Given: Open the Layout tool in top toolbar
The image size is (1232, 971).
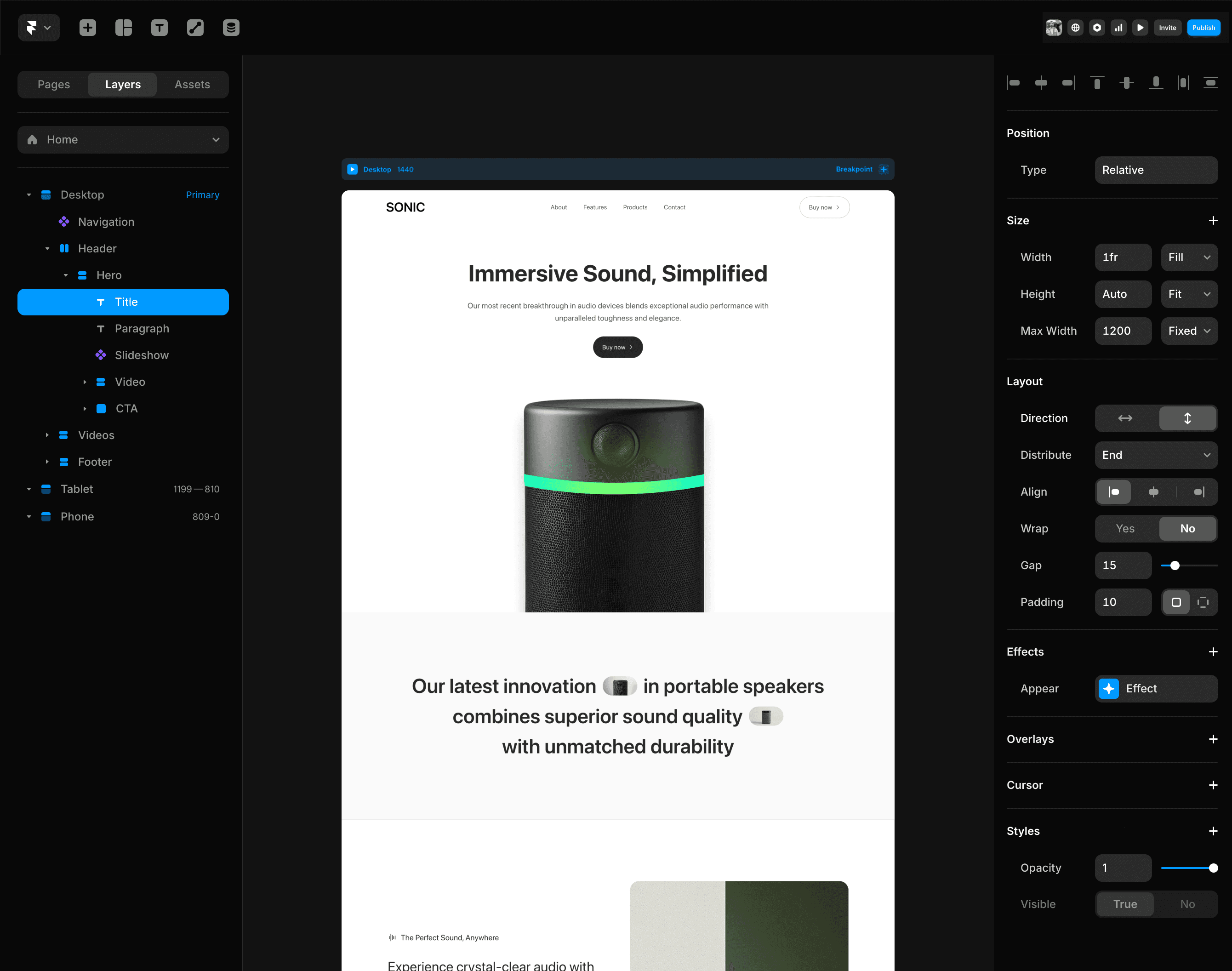Looking at the screenshot, I should pyautogui.click(x=123, y=27).
